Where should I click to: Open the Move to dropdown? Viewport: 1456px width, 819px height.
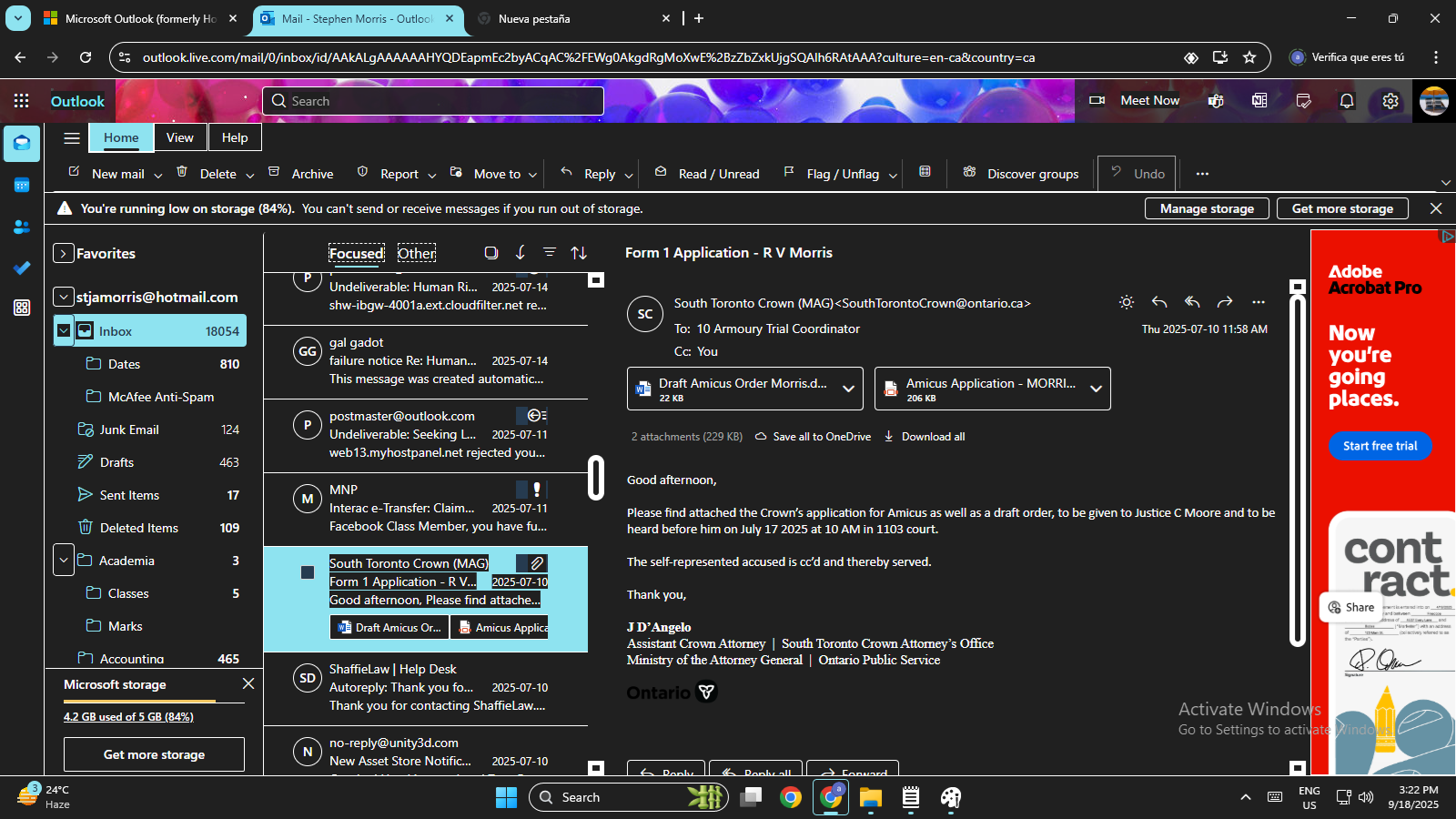pyautogui.click(x=532, y=175)
